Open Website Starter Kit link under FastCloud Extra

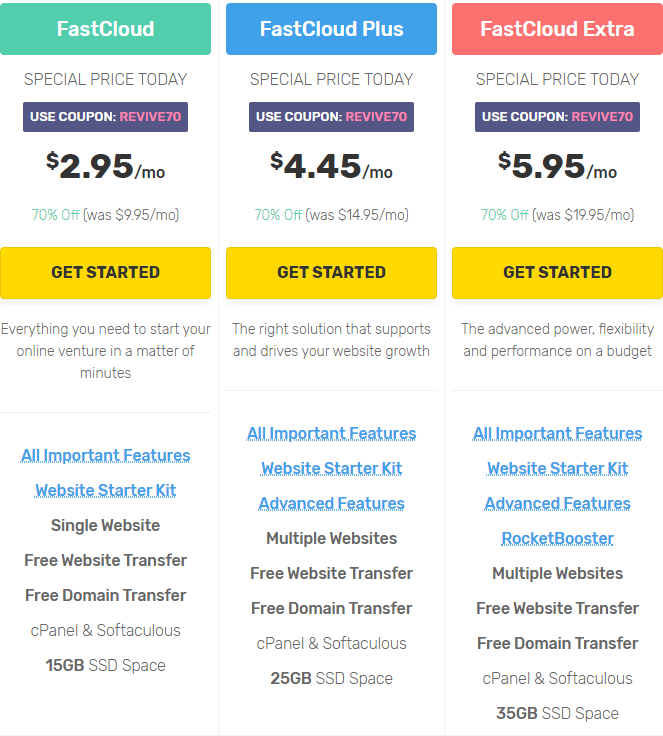click(557, 468)
